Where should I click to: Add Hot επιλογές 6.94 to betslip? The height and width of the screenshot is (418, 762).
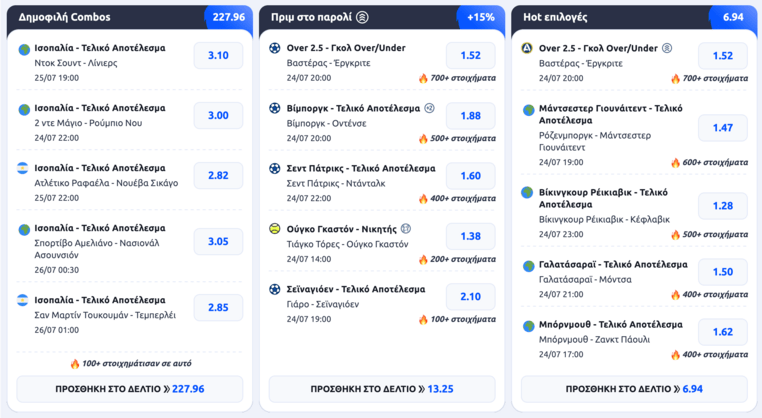coord(634,389)
